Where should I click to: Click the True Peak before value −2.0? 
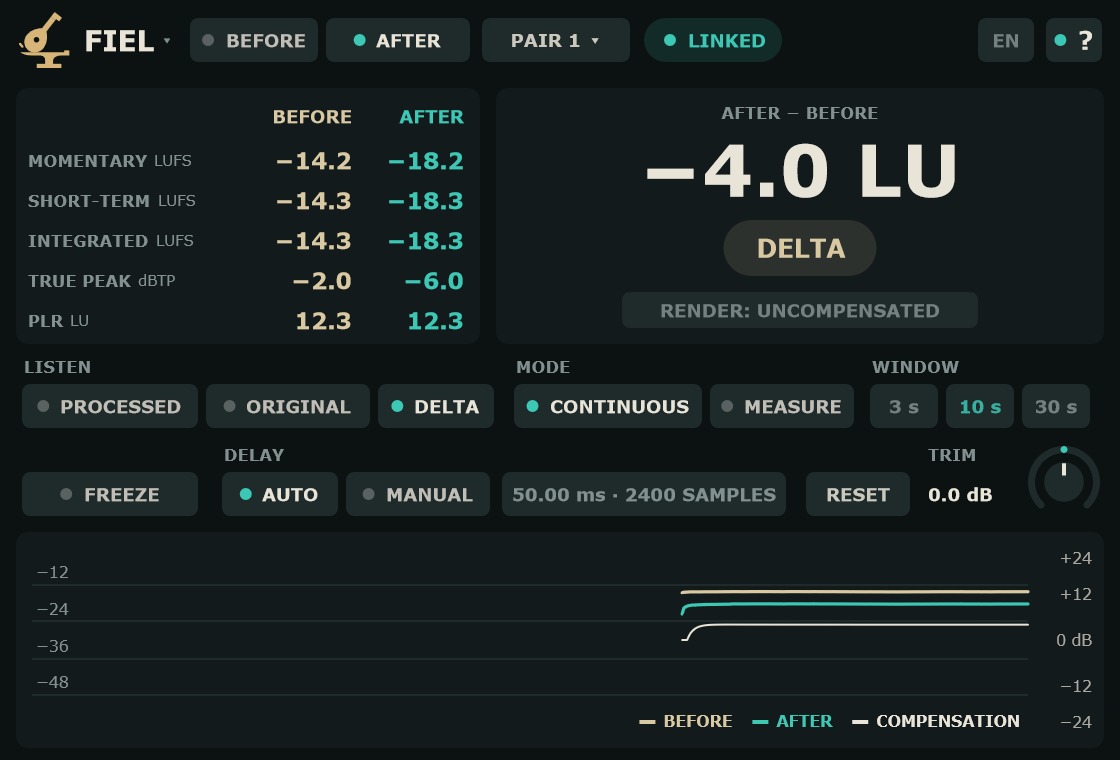click(x=322, y=281)
